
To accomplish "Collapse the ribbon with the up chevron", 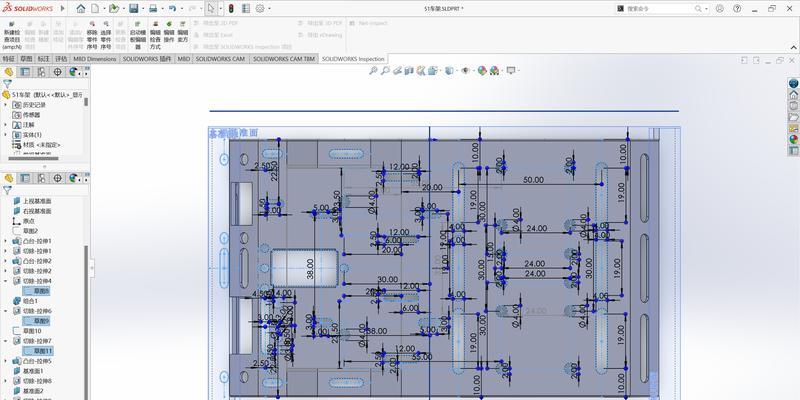I will click(793, 47).
